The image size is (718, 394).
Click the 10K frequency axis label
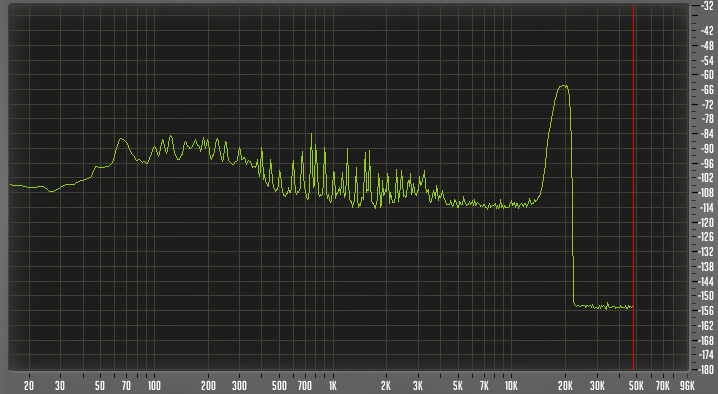tap(511, 386)
